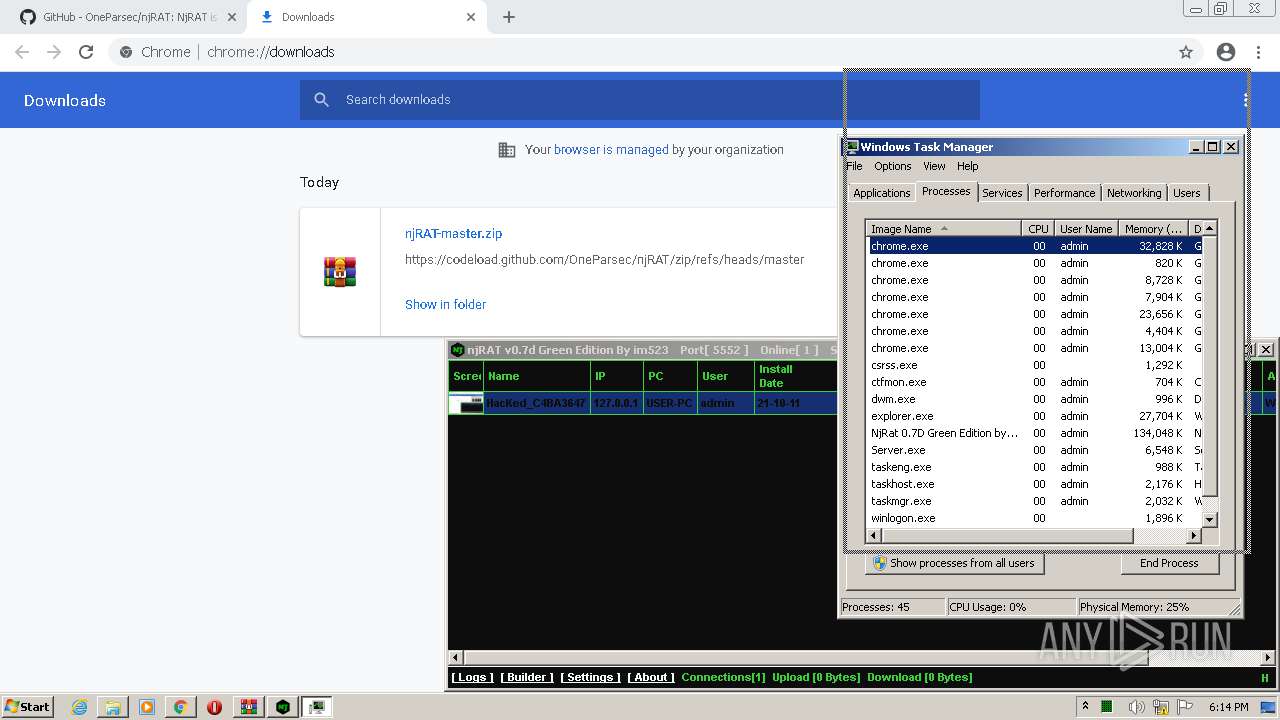The height and width of the screenshot is (720, 1280).
Task: Switch to the Networking tab
Action: 1134,193
